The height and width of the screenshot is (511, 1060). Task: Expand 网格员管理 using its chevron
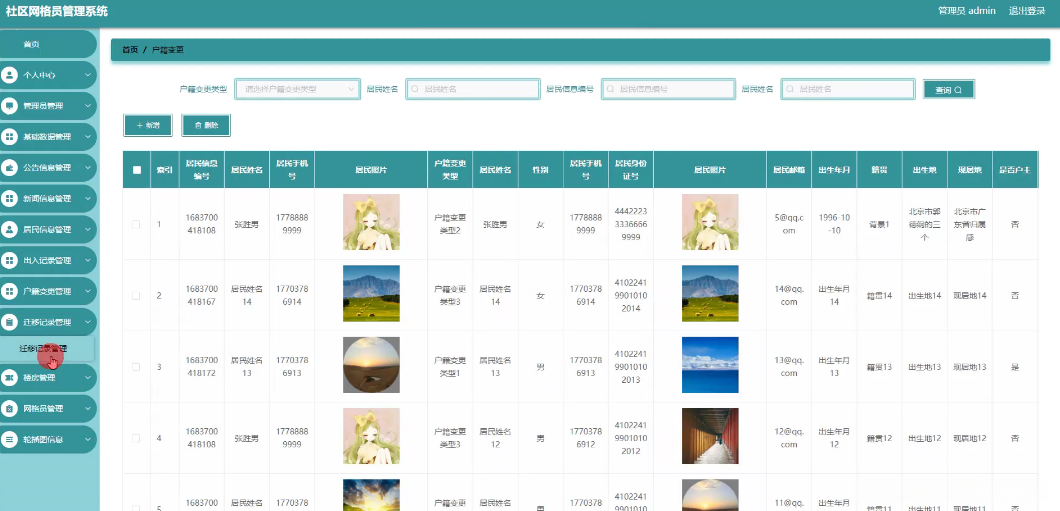88,408
